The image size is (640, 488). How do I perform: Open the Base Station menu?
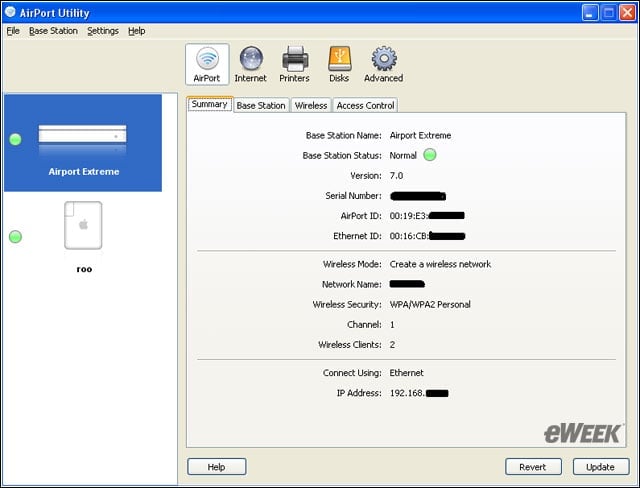[x=53, y=31]
